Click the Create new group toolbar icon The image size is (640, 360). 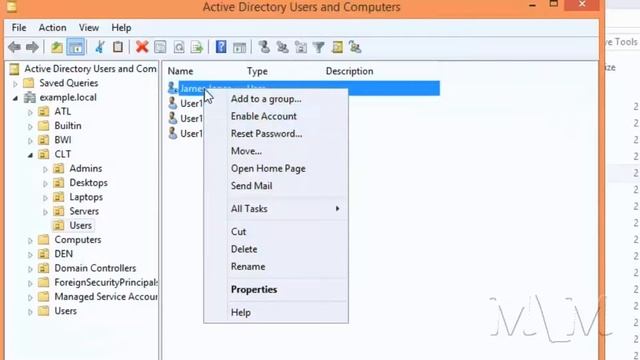point(282,47)
